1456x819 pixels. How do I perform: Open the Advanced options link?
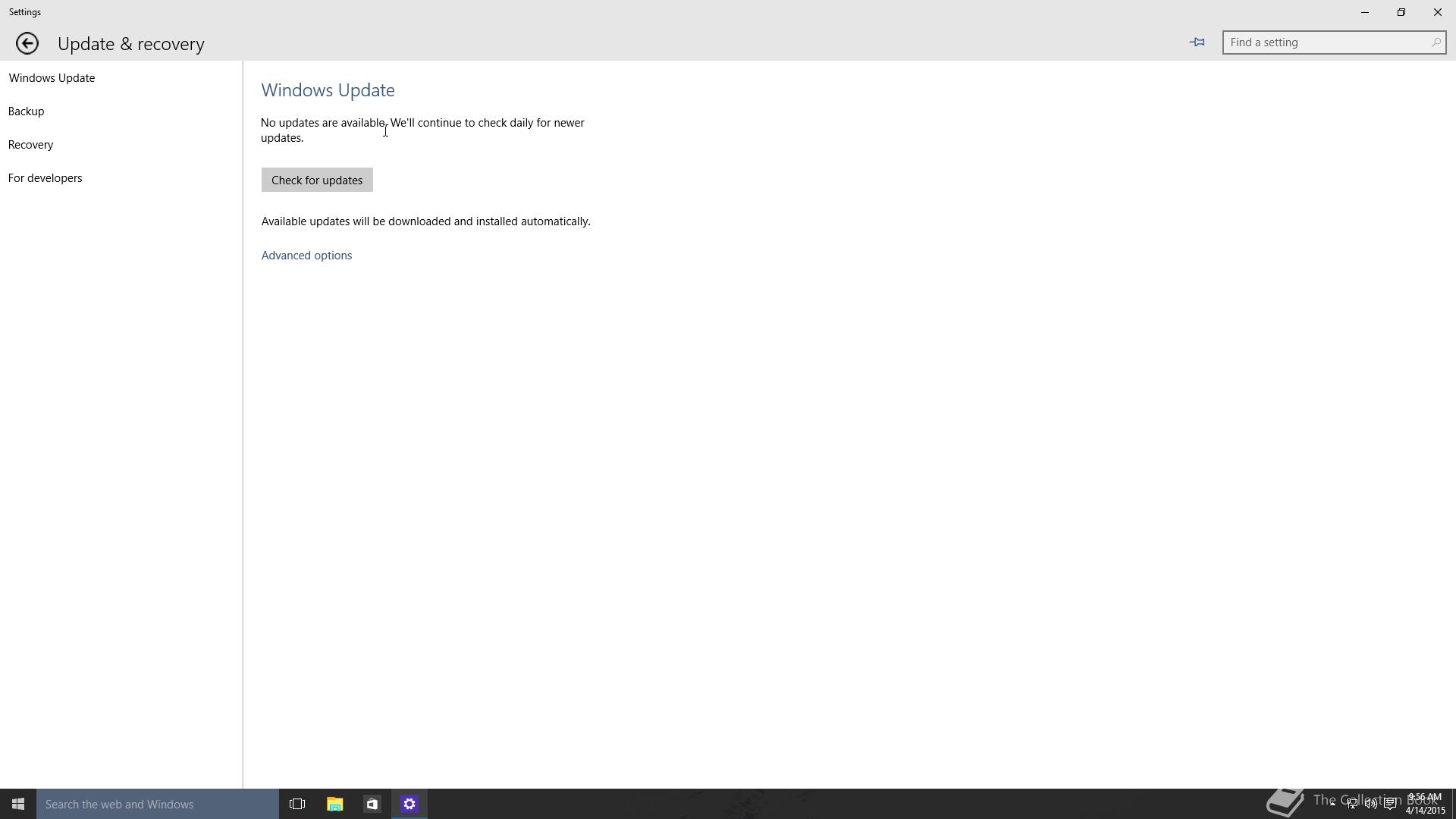(306, 256)
